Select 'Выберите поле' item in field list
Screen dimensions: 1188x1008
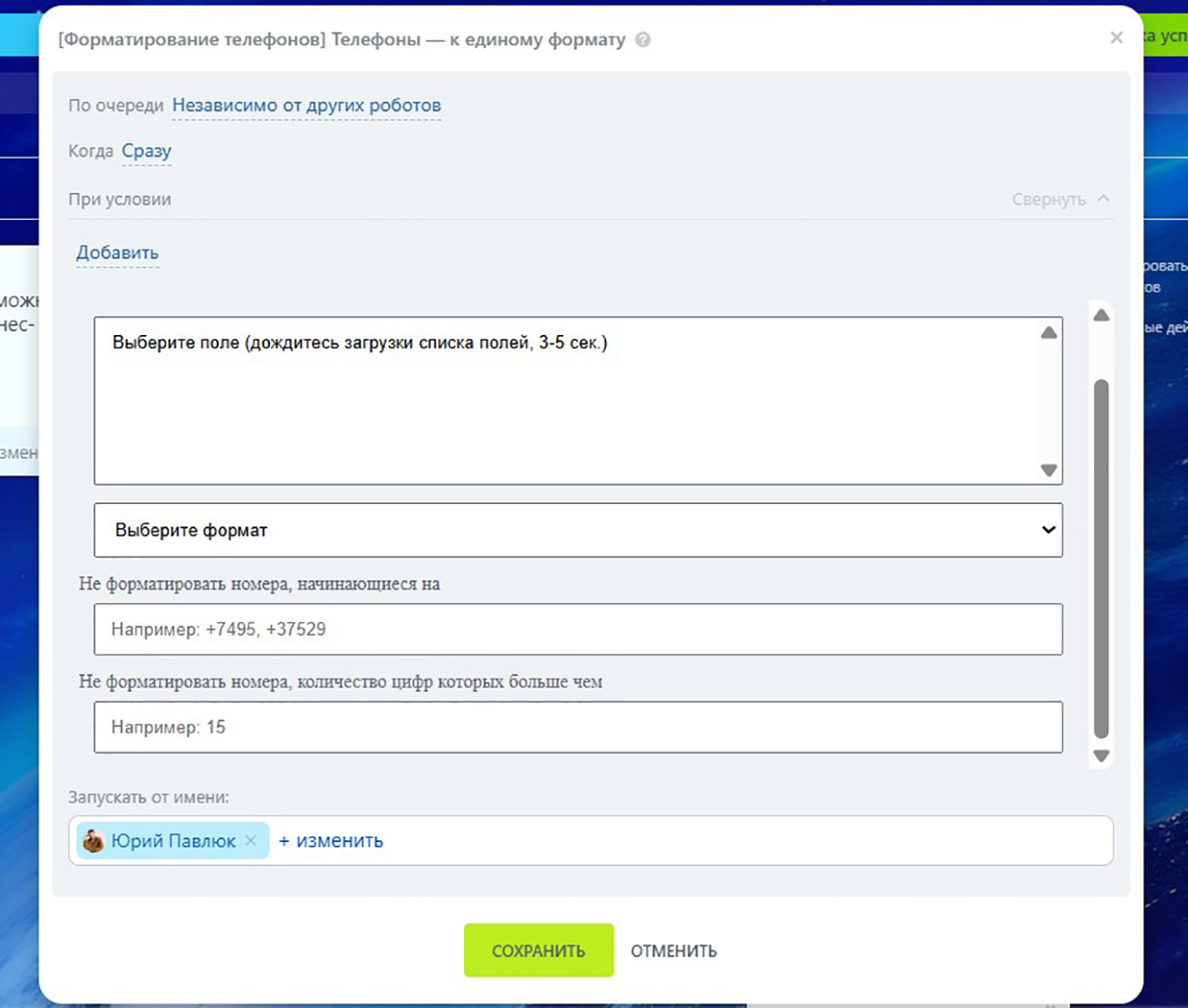(x=360, y=342)
